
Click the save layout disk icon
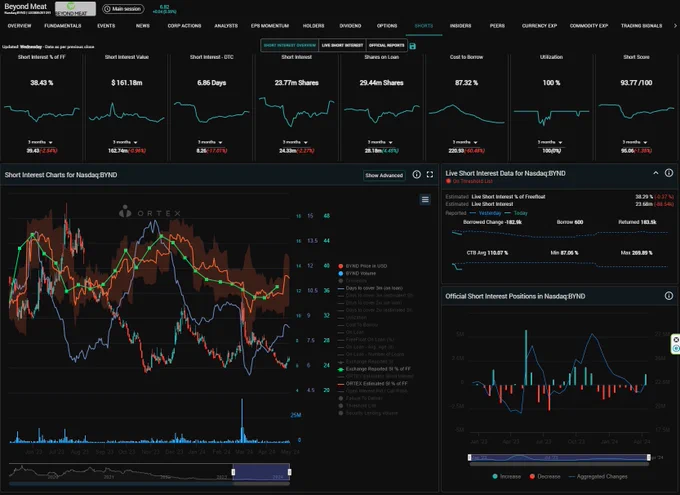pyautogui.click(x=412, y=46)
